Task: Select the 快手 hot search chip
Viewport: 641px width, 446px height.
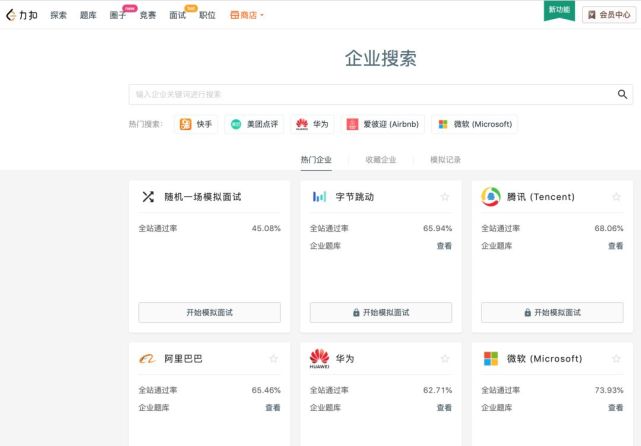Action: pyautogui.click(x=196, y=124)
